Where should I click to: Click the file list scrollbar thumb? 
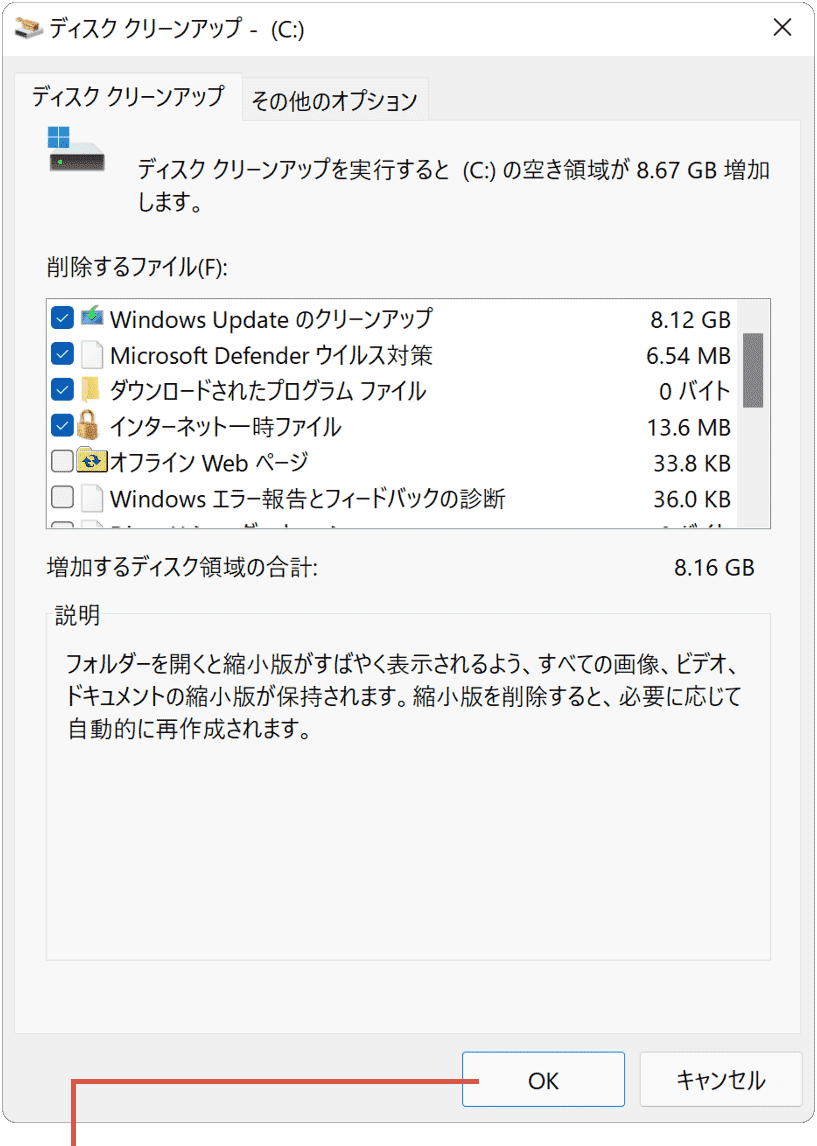(753, 370)
